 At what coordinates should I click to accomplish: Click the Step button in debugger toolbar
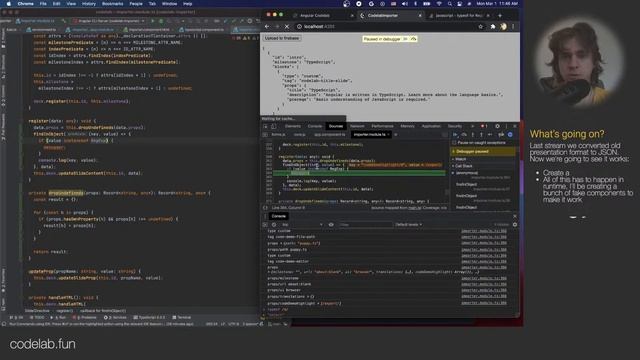(490, 135)
